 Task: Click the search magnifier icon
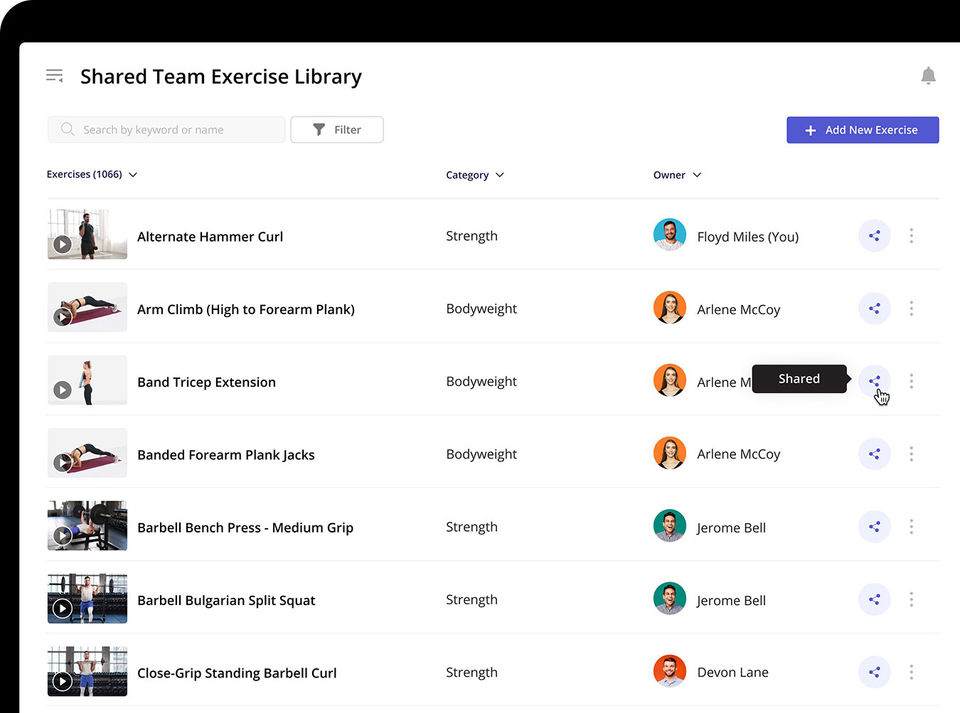point(67,129)
